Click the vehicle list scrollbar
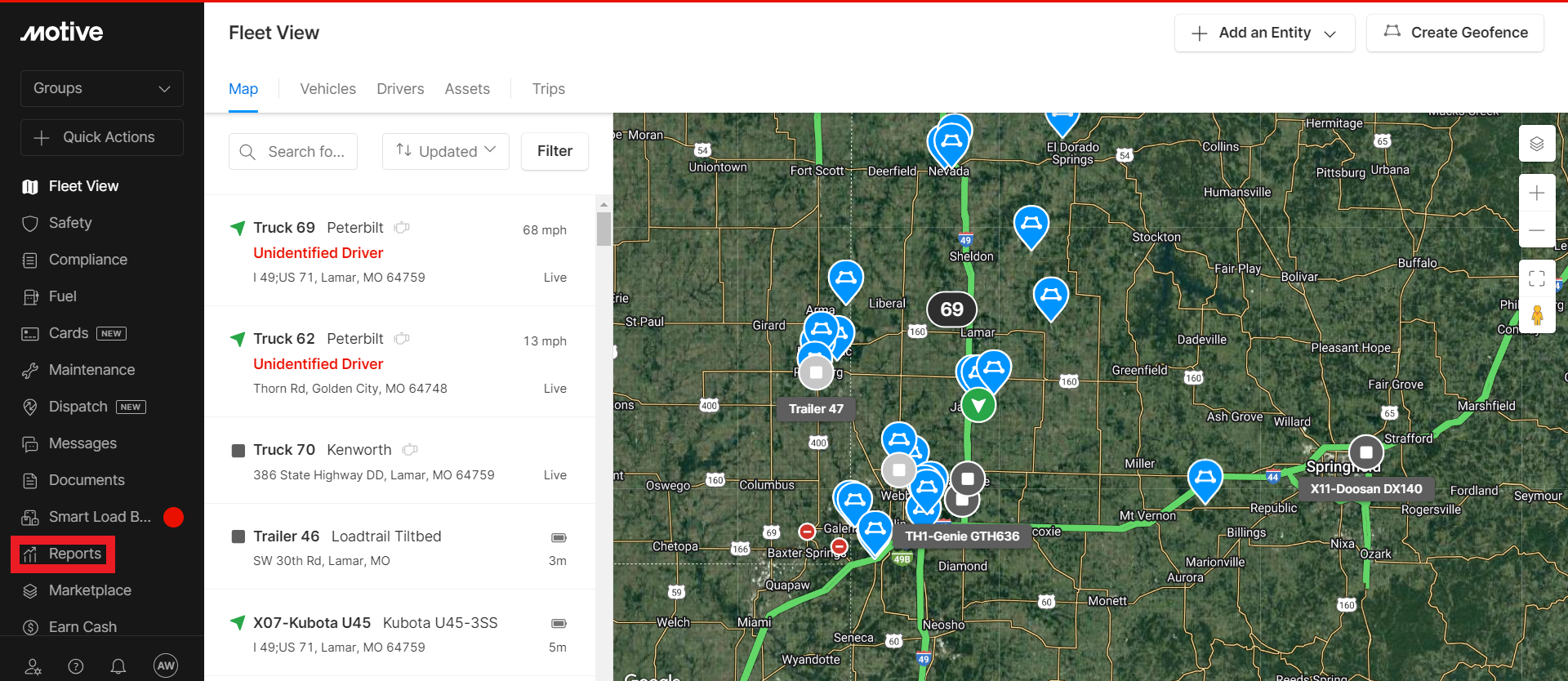Viewport: 1568px width, 681px height. 604,229
